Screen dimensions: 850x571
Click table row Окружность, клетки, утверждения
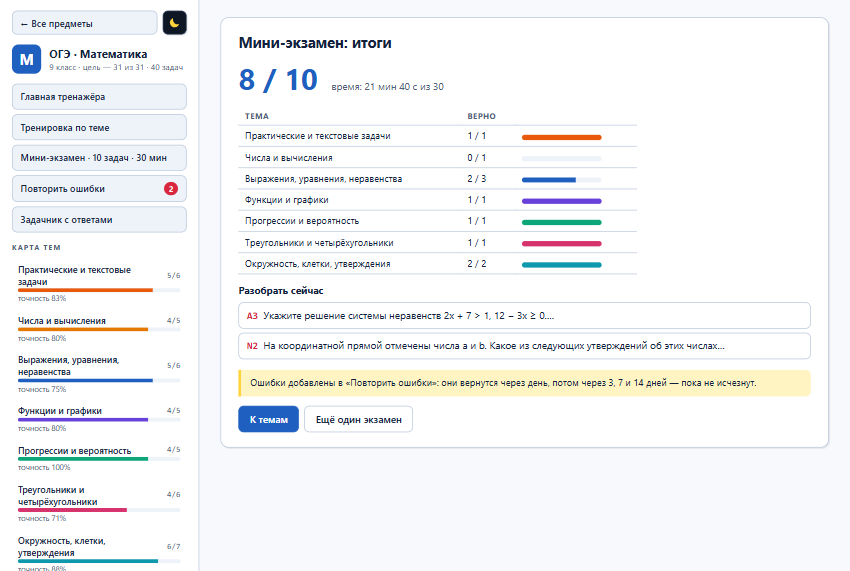(437, 264)
